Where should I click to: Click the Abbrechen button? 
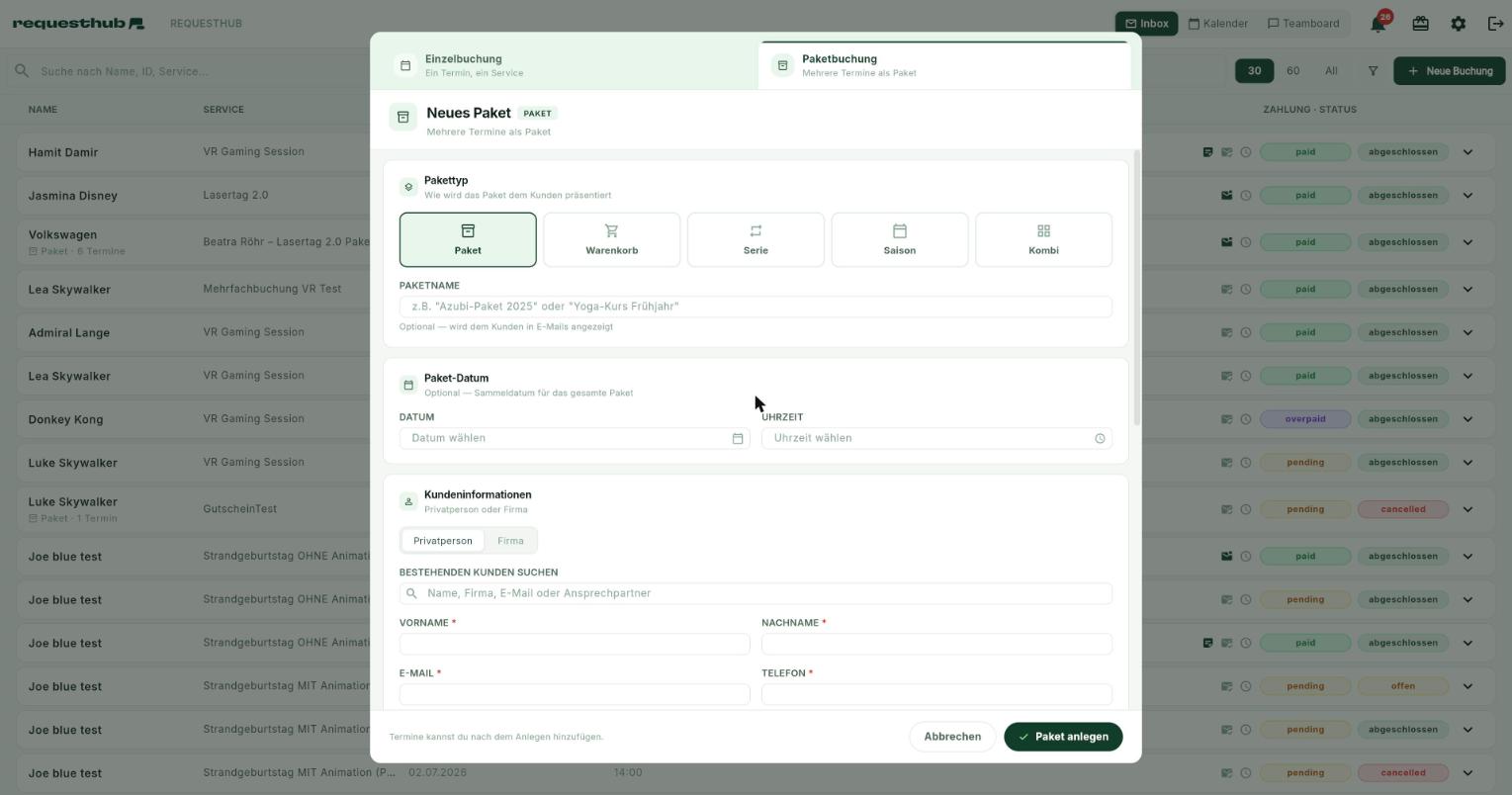click(x=952, y=737)
